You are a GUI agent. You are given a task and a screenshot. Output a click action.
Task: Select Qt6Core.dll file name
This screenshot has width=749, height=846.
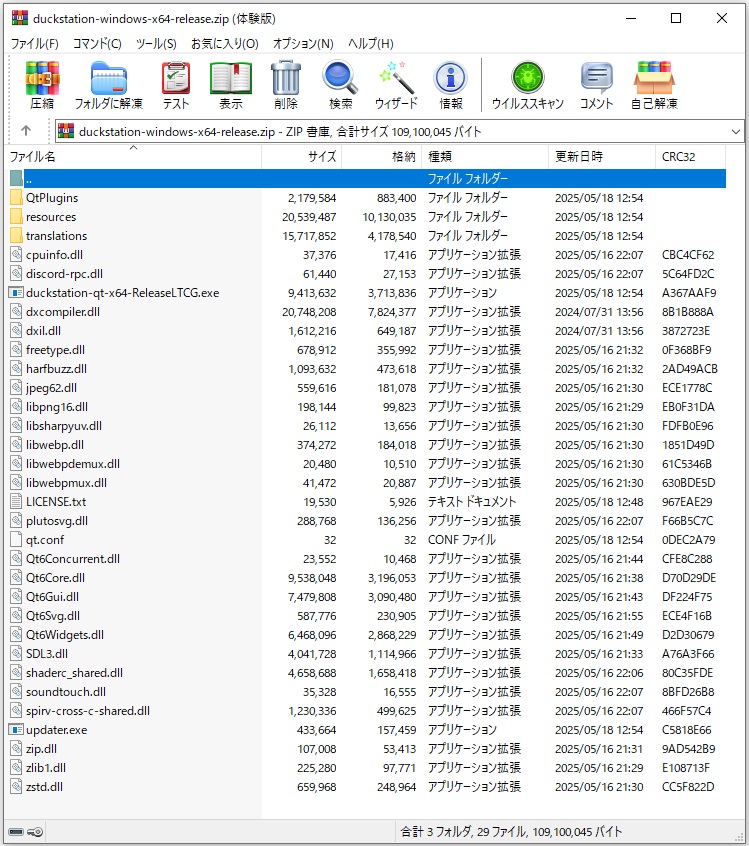55,577
